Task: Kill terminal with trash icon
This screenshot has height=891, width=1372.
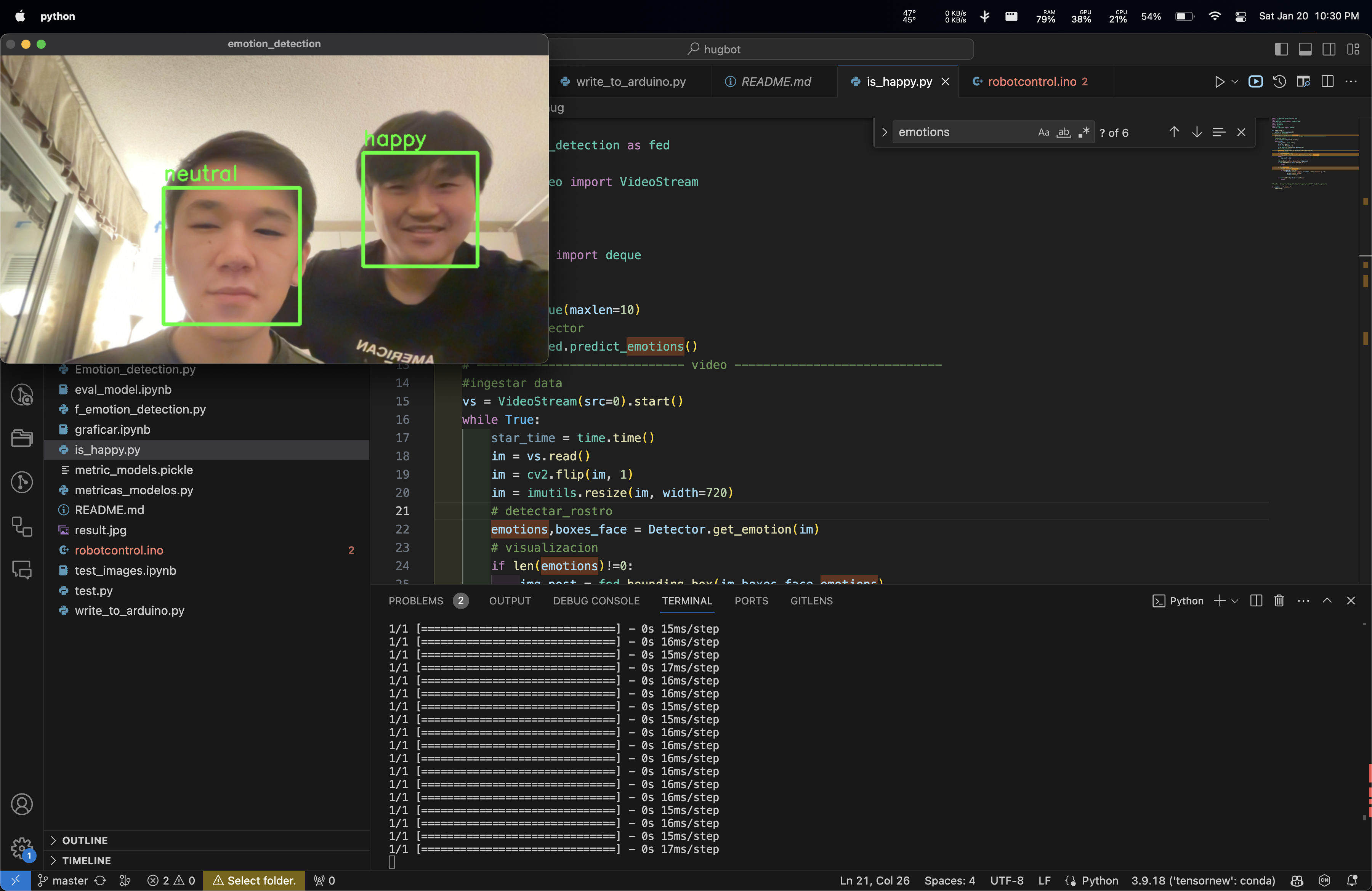Action: coord(1279,601)
